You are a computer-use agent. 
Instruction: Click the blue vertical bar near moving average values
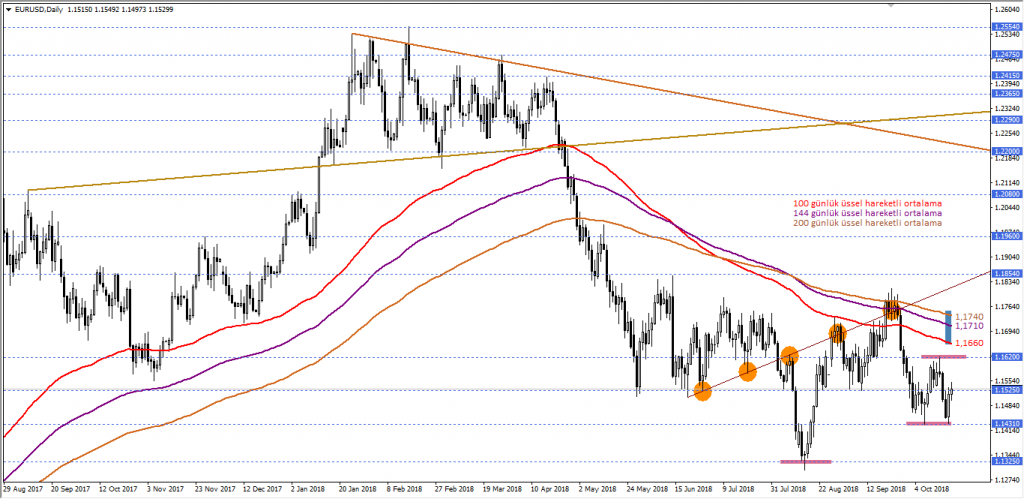(x=948, y=326)
